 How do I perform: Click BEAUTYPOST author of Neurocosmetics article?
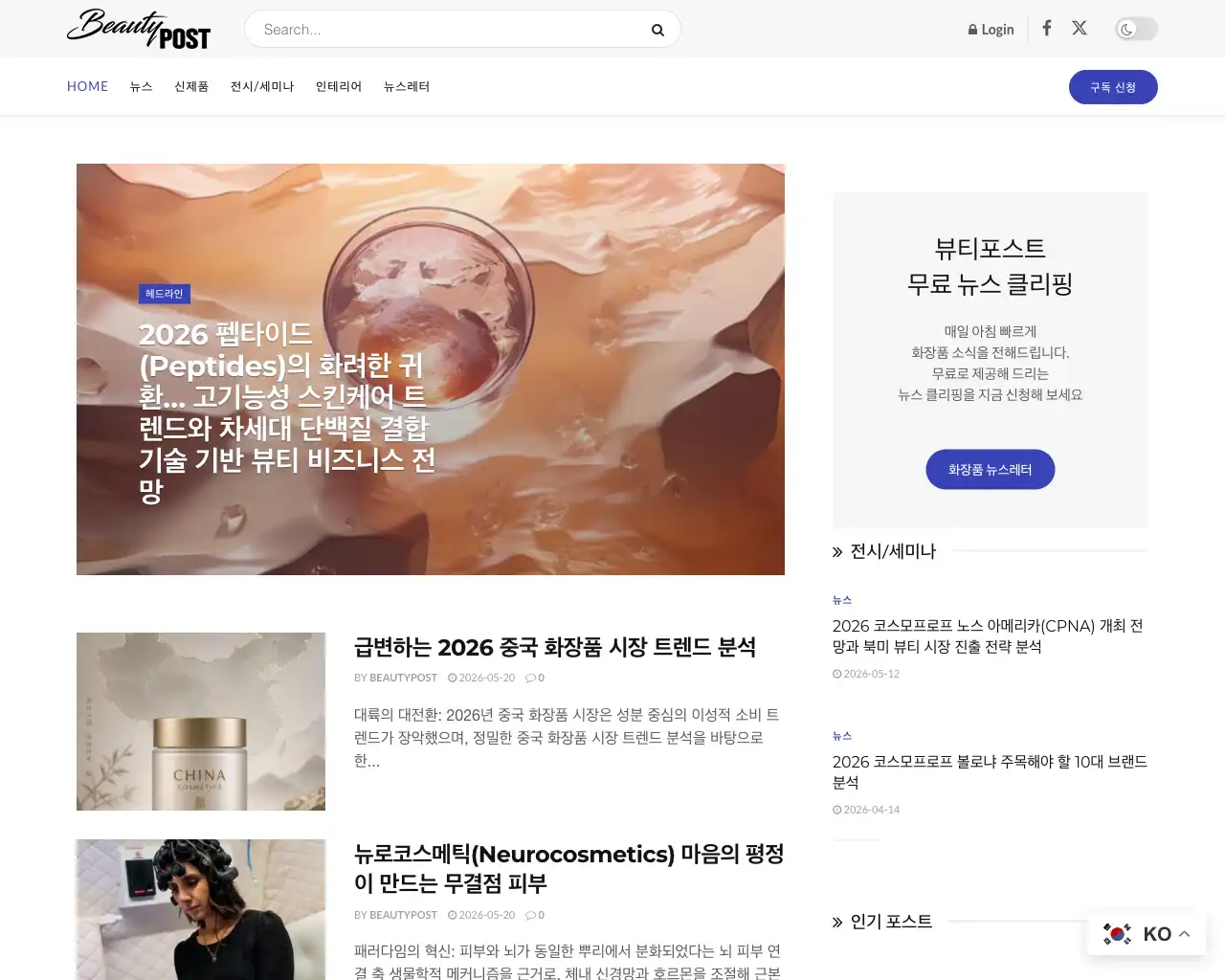click(403, 915)
